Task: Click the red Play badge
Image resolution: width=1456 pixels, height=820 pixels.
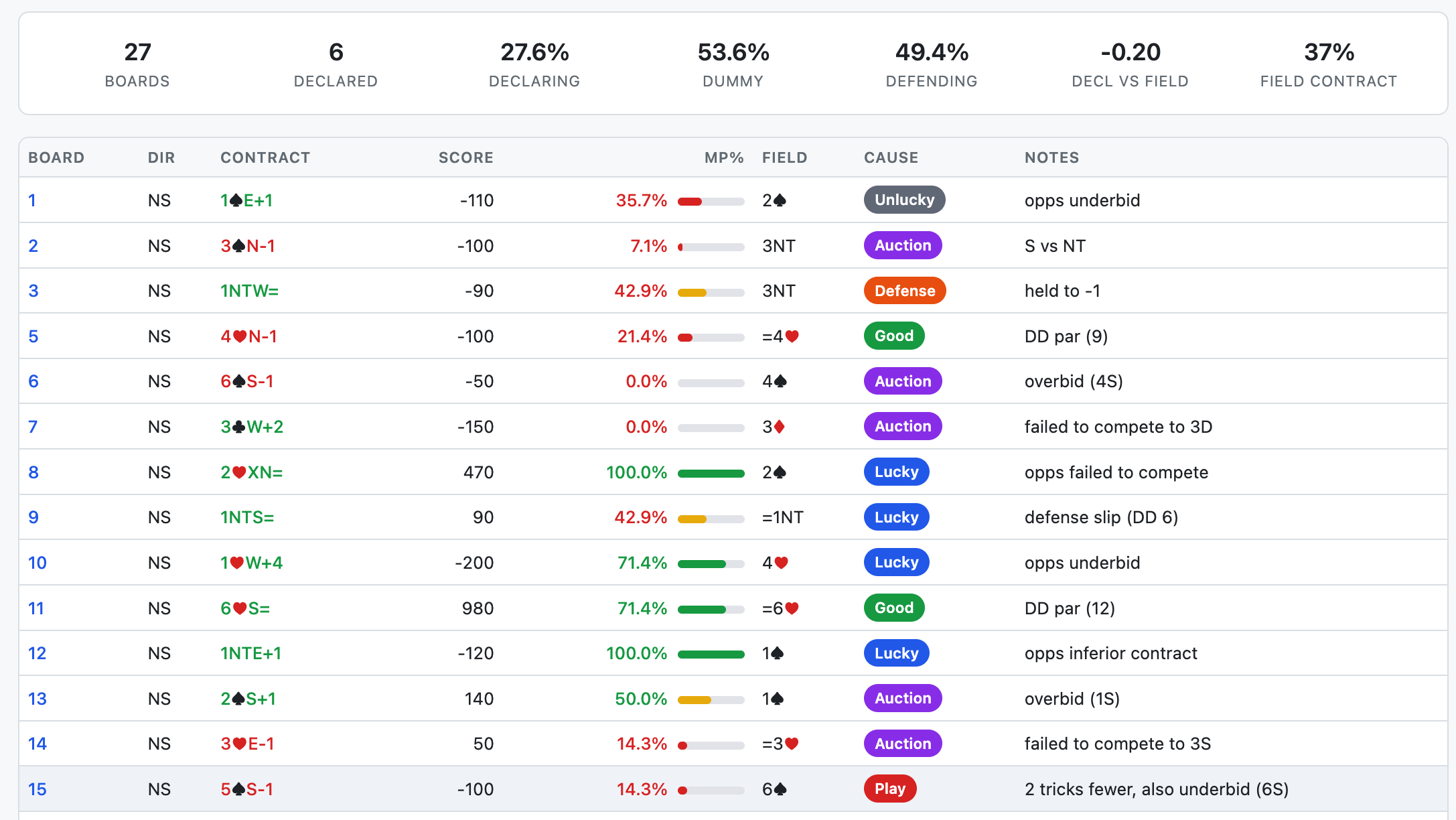Action: click(889, 789)
